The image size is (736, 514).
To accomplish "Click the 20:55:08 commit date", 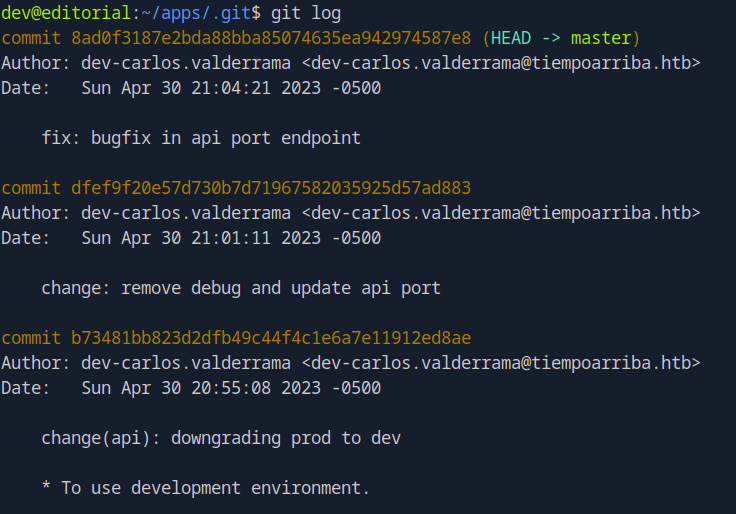I will point(230,388).
